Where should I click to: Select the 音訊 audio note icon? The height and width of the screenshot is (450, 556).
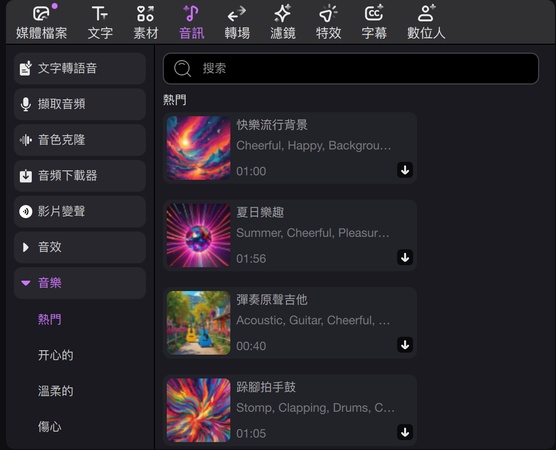point(191,13)
